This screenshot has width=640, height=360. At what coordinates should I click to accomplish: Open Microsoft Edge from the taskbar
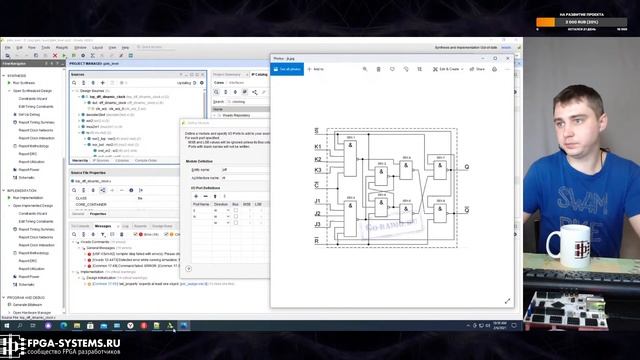pyautogui.click(x=63, y=326)
